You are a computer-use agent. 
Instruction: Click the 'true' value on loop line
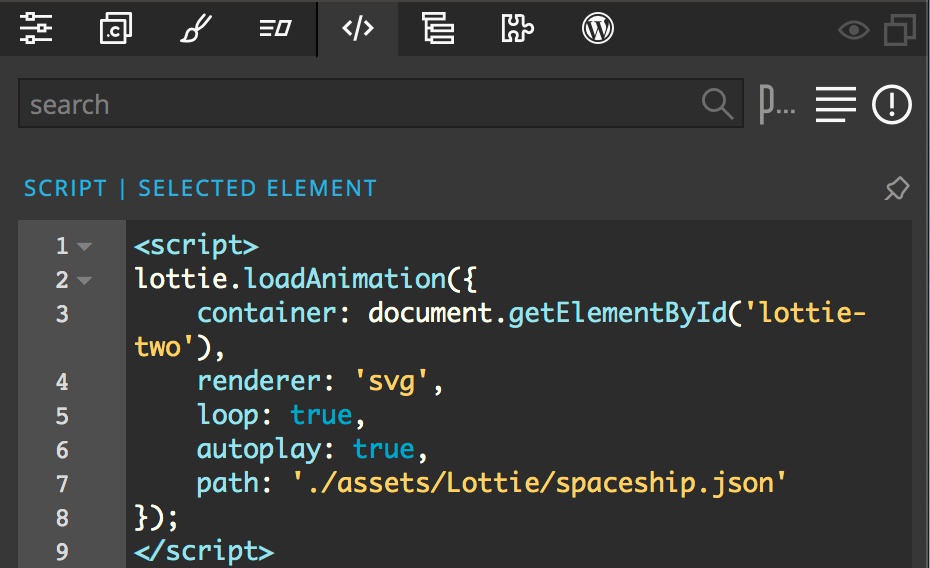coord(321,414)
